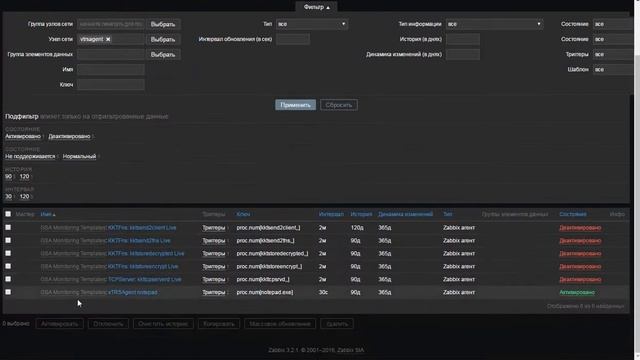The width and height of the screenshot is (640, 360).
Task: Reset the filter with Сбросить
Action: click(339, 105)
